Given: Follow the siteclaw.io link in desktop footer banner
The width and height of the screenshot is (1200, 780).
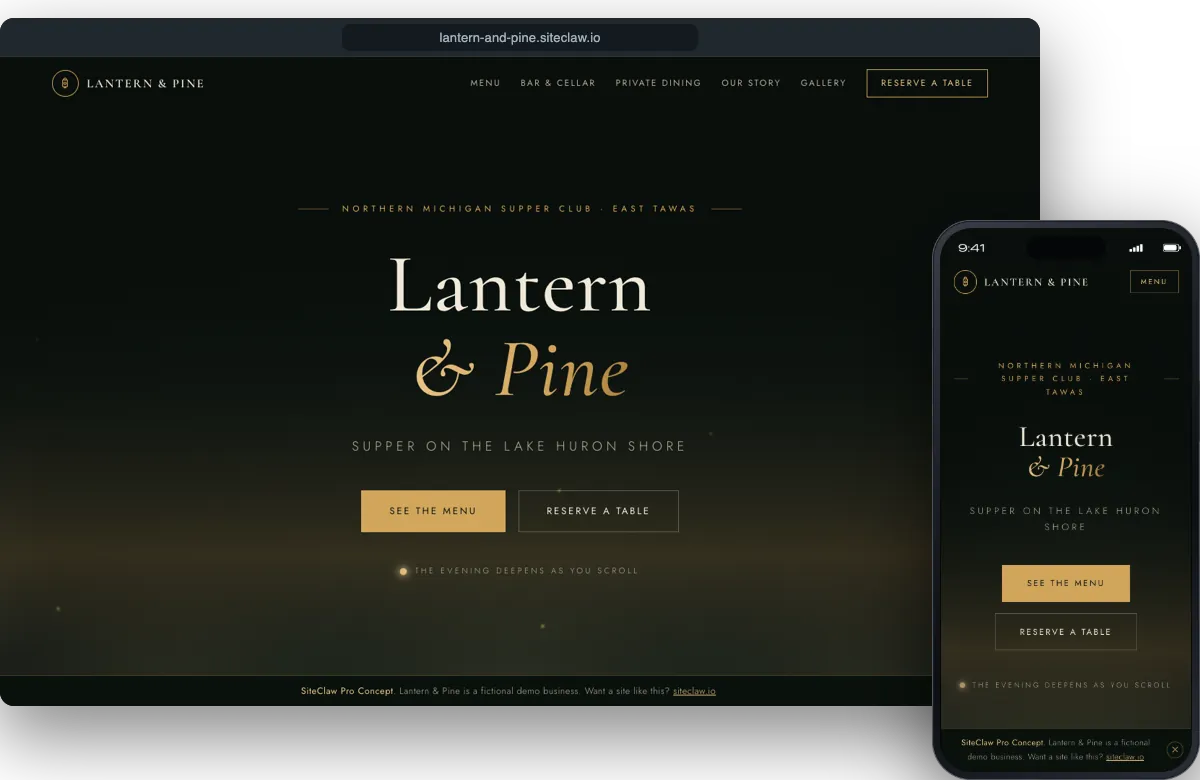Looking at the screenshot, I should point(694,691).
